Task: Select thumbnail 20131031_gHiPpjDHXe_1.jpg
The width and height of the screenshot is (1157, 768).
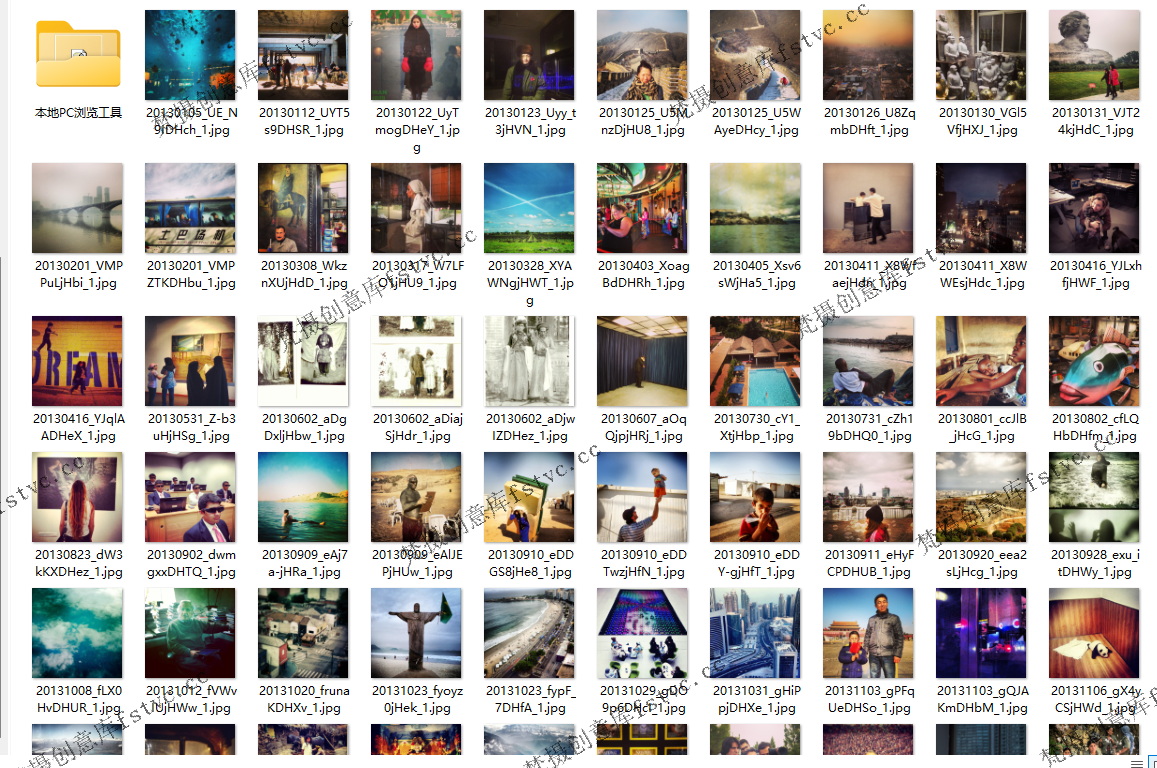Action: coord(755,633)
